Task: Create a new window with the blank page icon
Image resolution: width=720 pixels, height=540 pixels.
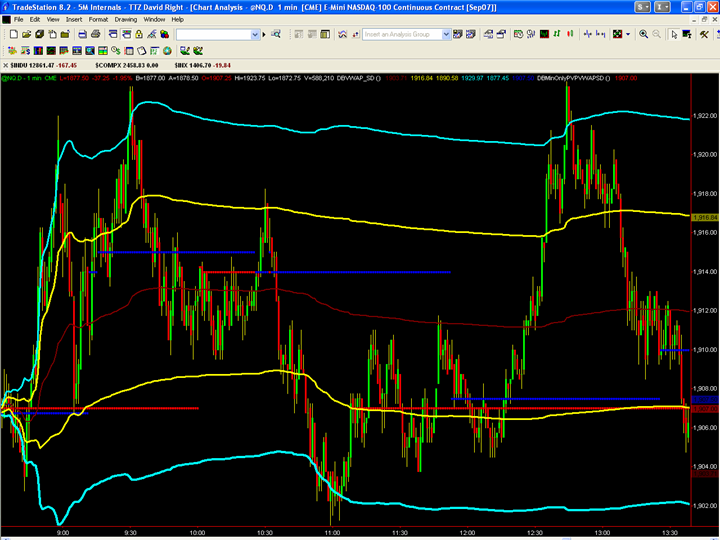Action: point(14,34)
